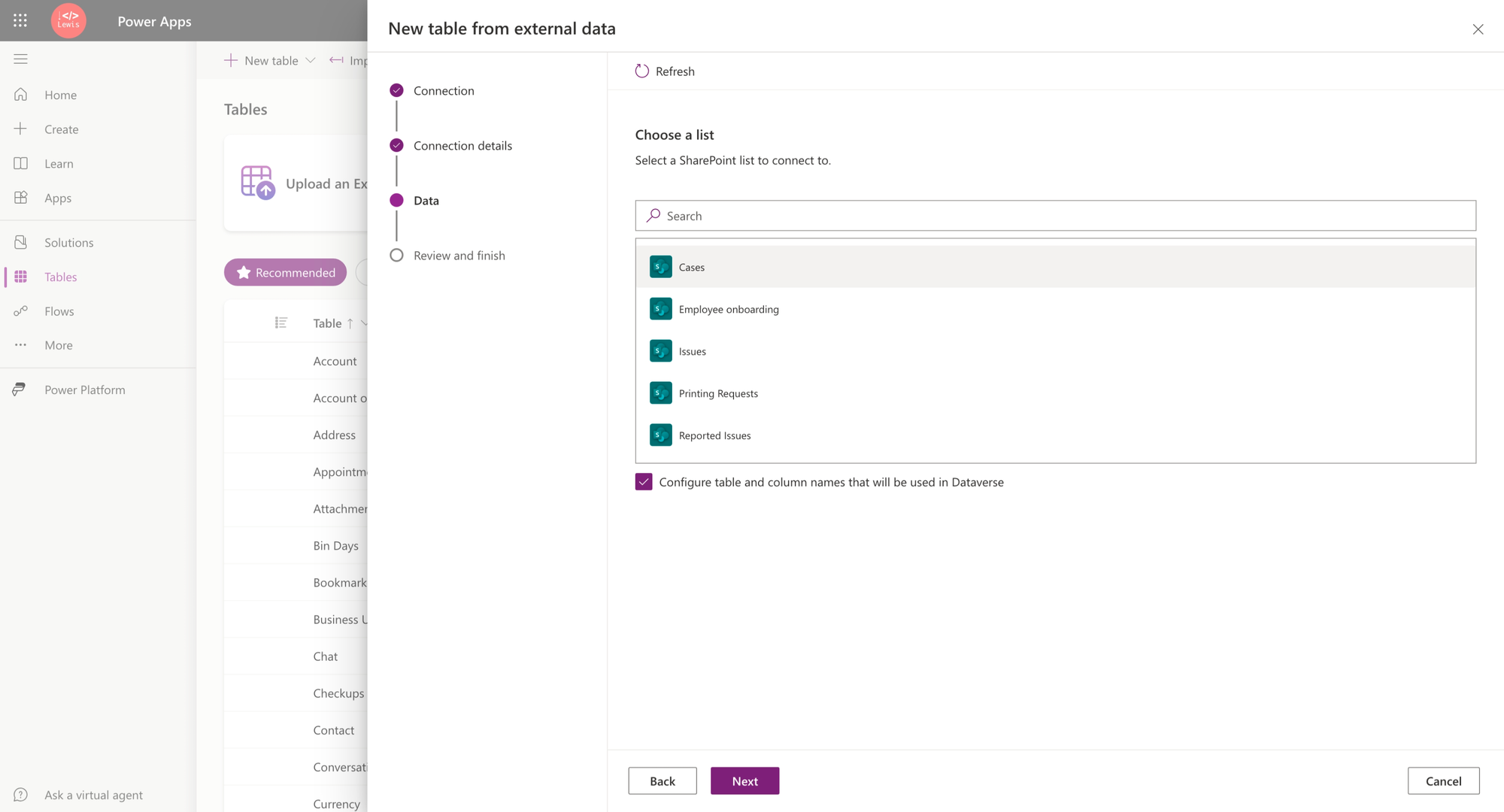Click the Upload an Excel file icon
Viewport: 1504px width, 812px height.
click(x=256, y=183)
